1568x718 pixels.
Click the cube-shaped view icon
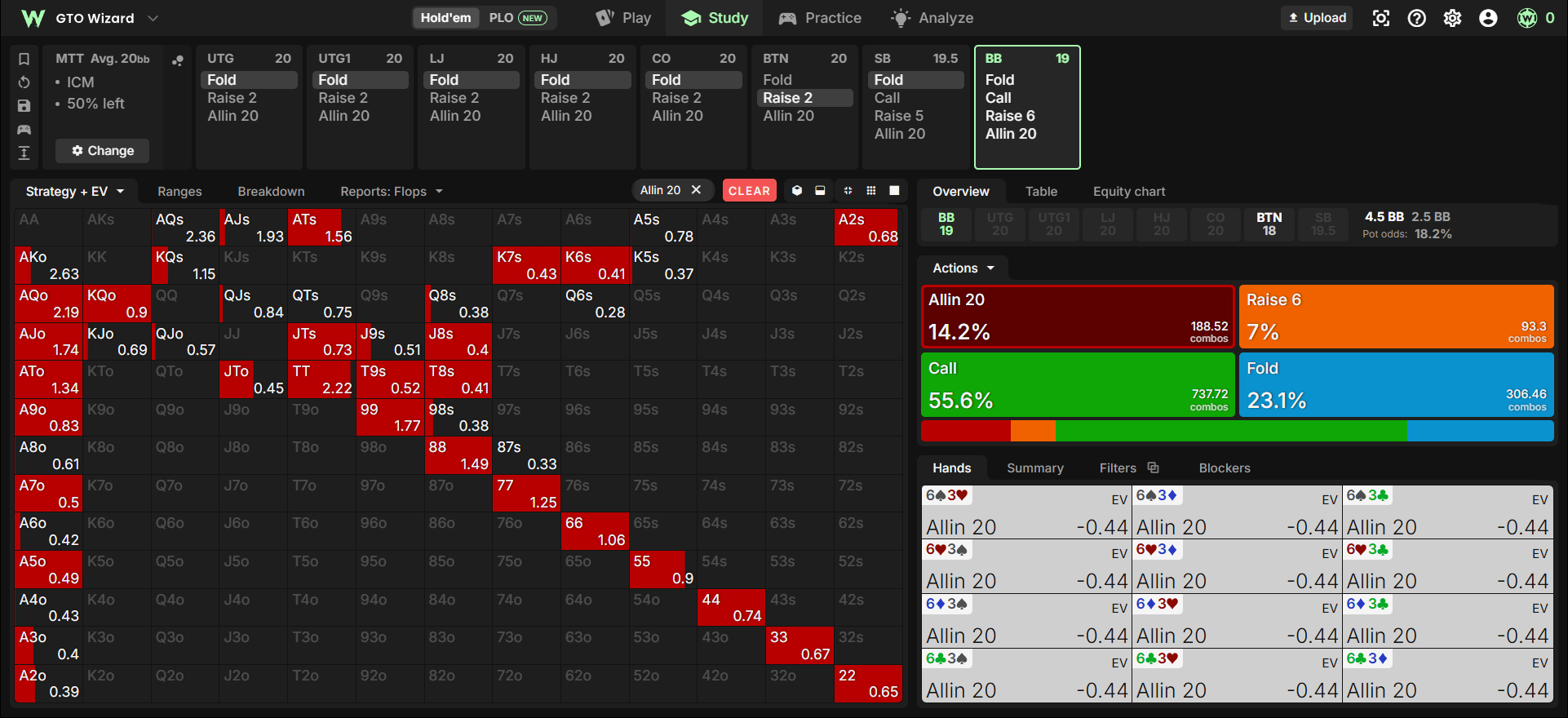[797, 191]
